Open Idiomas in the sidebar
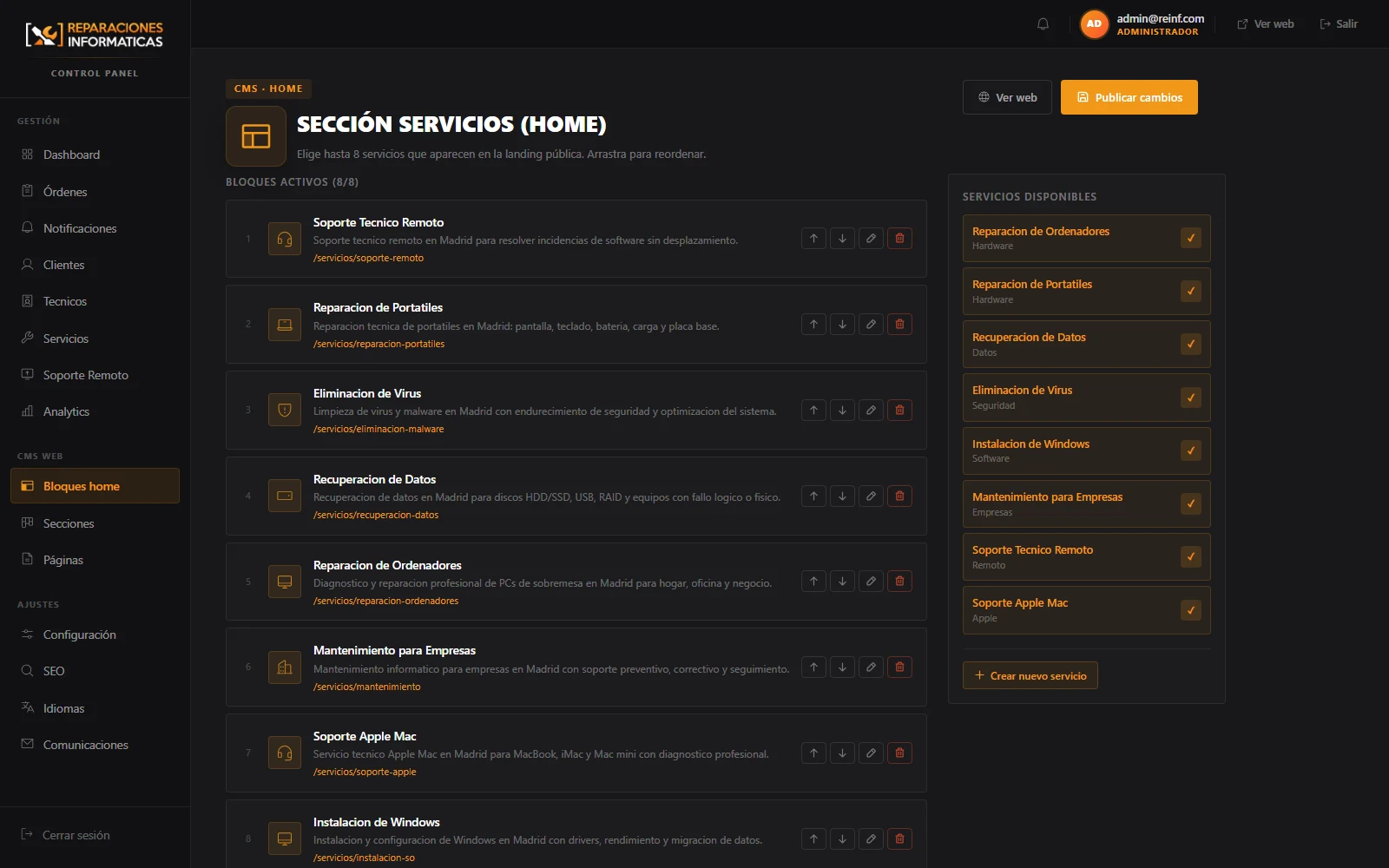This screenshot has height=868, width=1389. pyautogui.click(x=95, y=708)
